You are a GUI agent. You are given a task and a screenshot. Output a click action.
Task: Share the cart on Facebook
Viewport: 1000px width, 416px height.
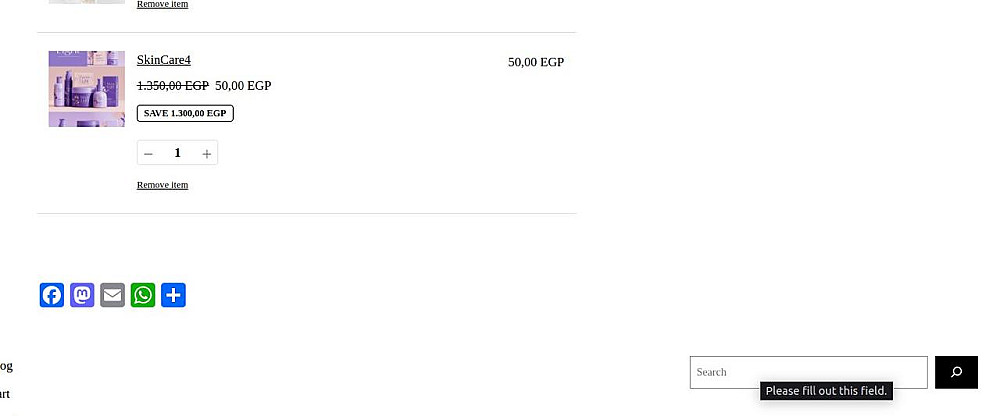click(x=52, y=295)
